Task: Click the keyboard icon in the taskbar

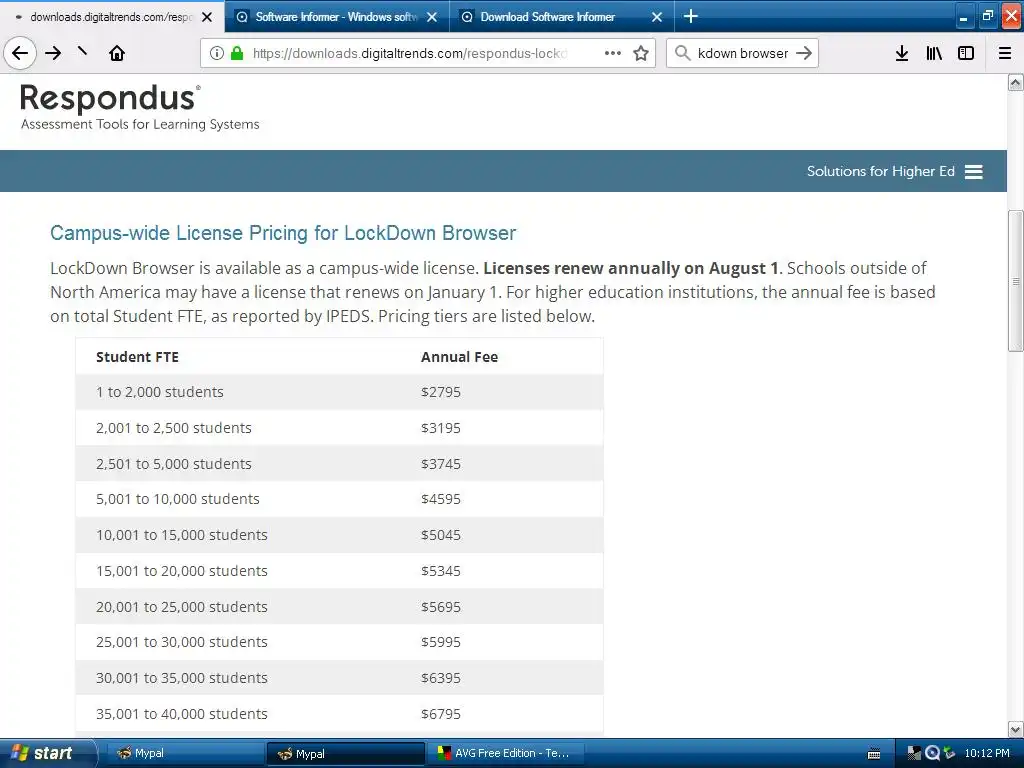Action: pyautogui.click(x=874, y=754)
